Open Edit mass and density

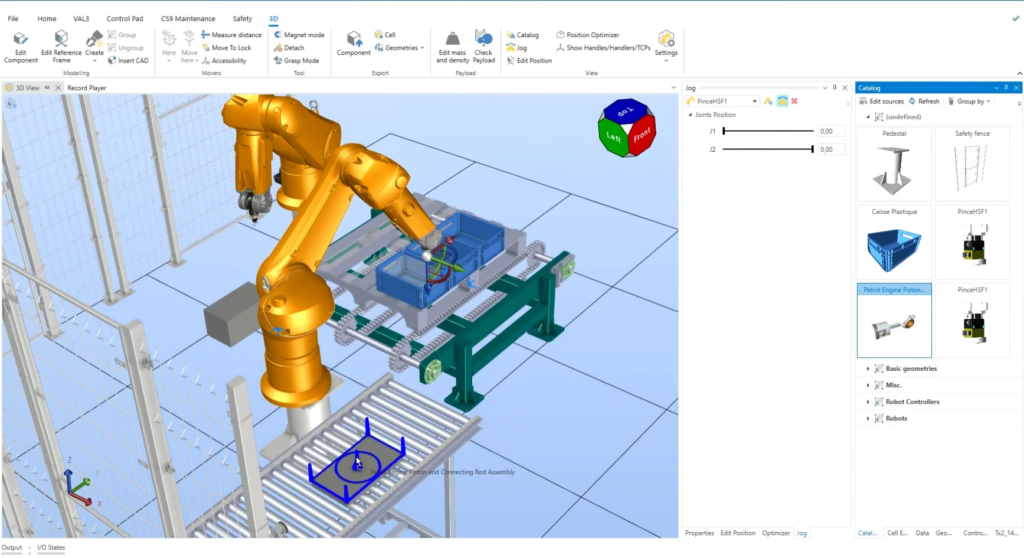point(453,40)
